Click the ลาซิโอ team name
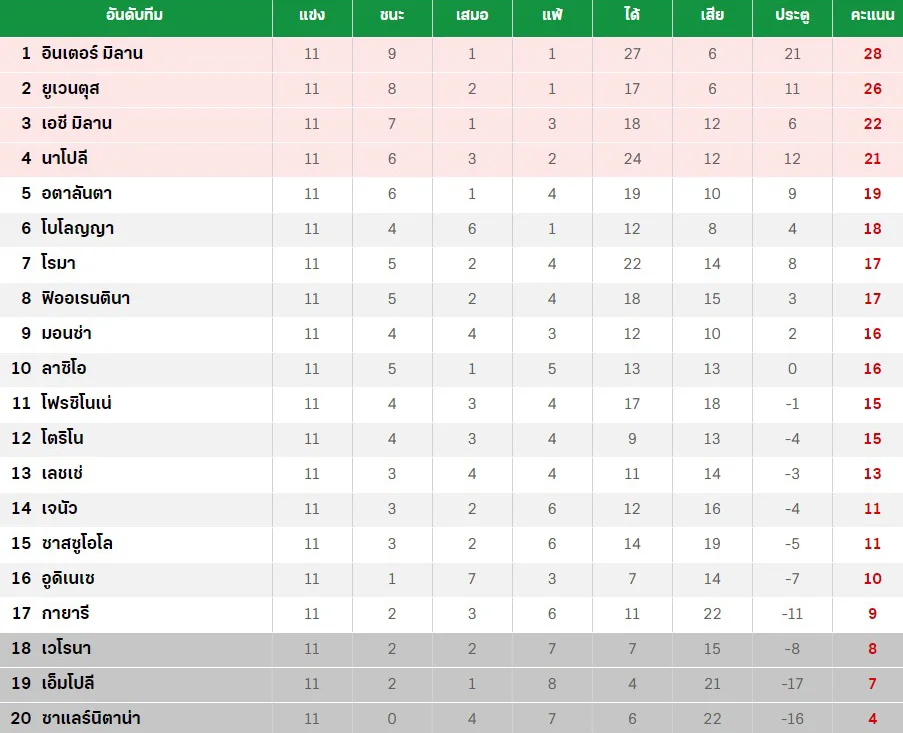 [x=64, y=368]
